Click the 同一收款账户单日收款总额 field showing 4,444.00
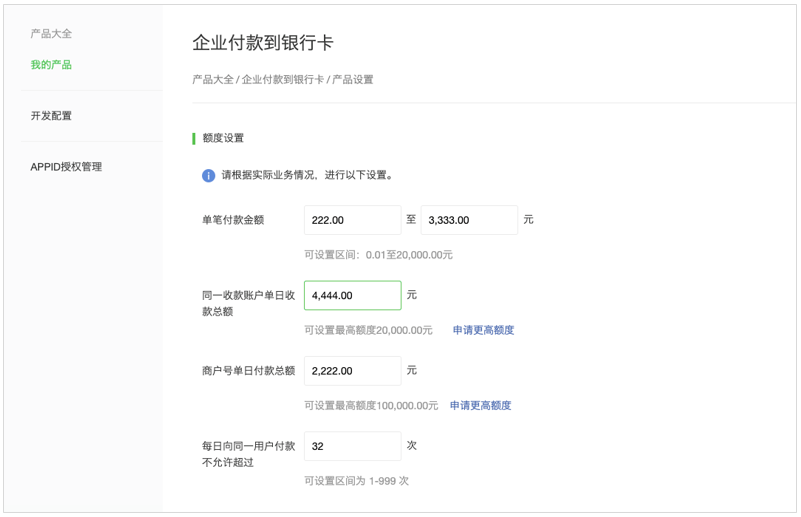 (352, 295)
